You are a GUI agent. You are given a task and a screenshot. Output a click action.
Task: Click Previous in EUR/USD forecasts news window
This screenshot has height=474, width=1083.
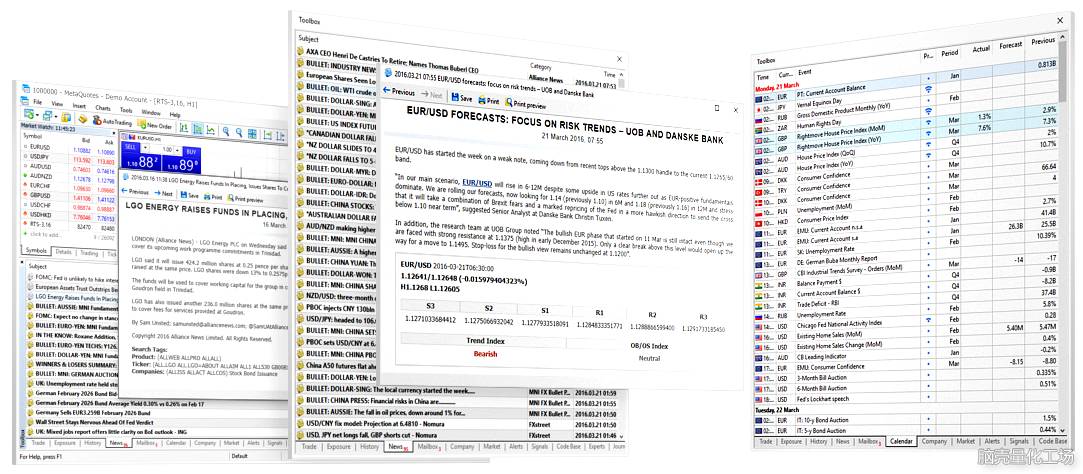[399, 91]
